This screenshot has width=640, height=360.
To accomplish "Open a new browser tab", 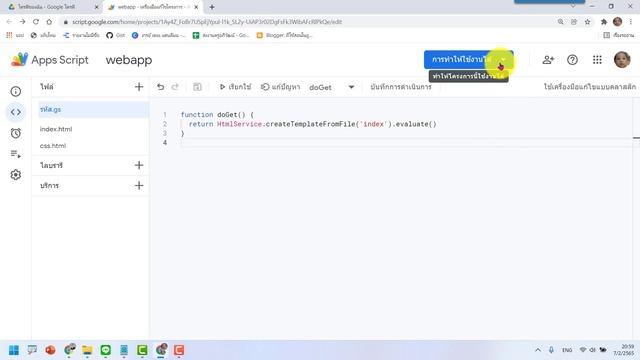I will point(211,7).
